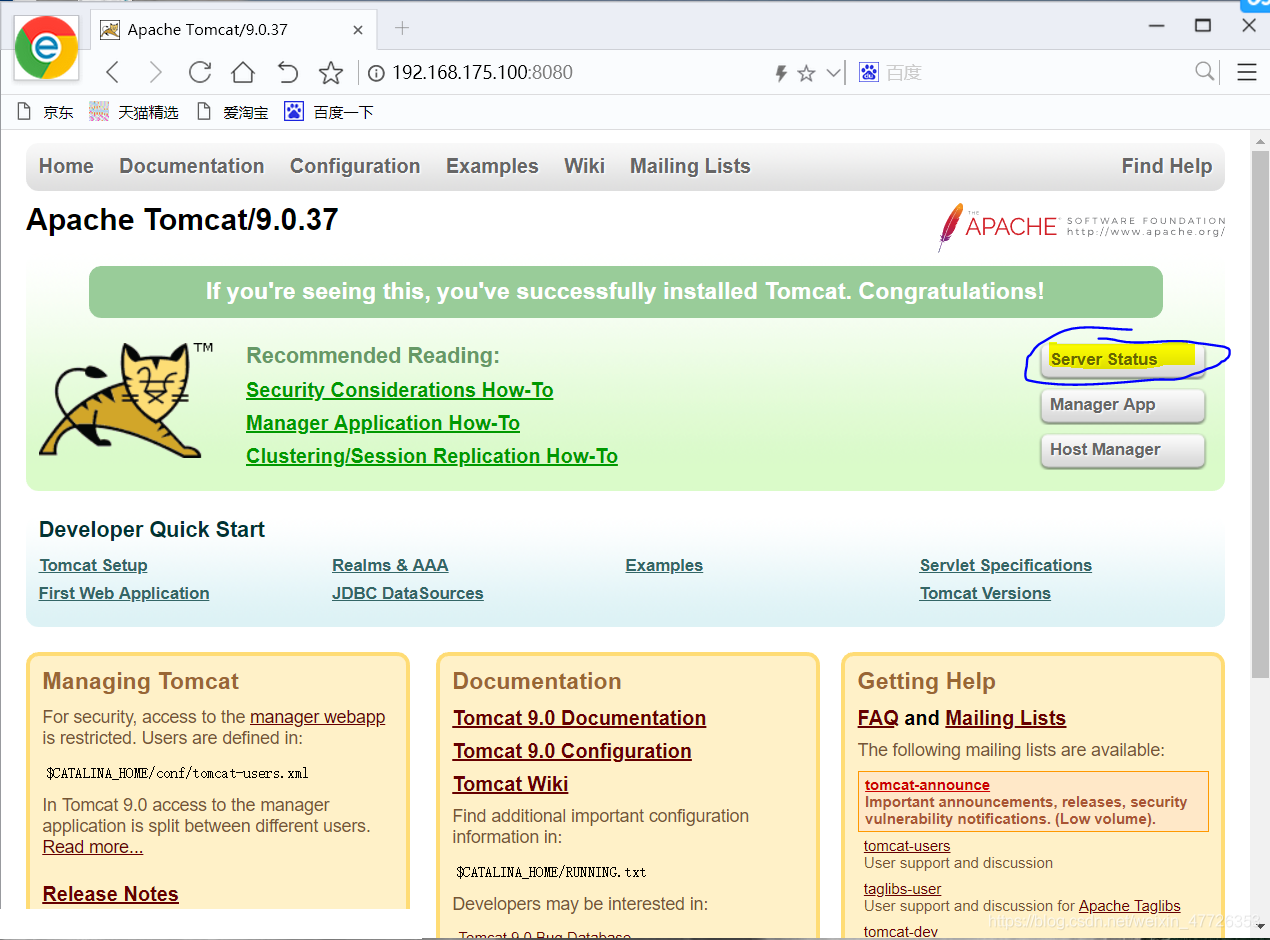Open First Web Application link

point(124,593)
